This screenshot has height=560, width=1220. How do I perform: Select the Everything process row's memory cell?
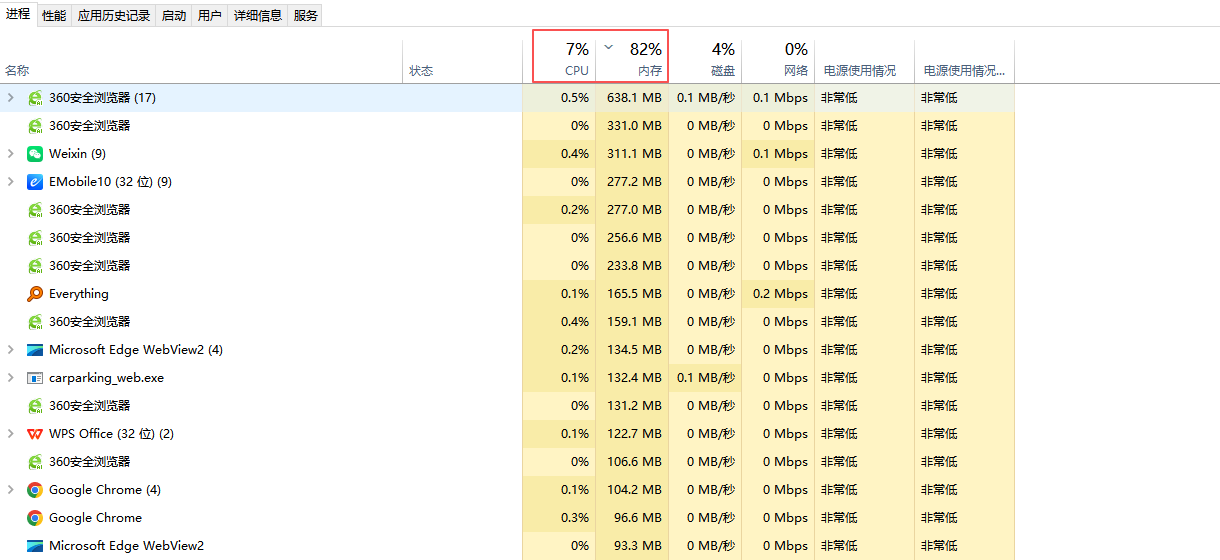tap(632, 294)
